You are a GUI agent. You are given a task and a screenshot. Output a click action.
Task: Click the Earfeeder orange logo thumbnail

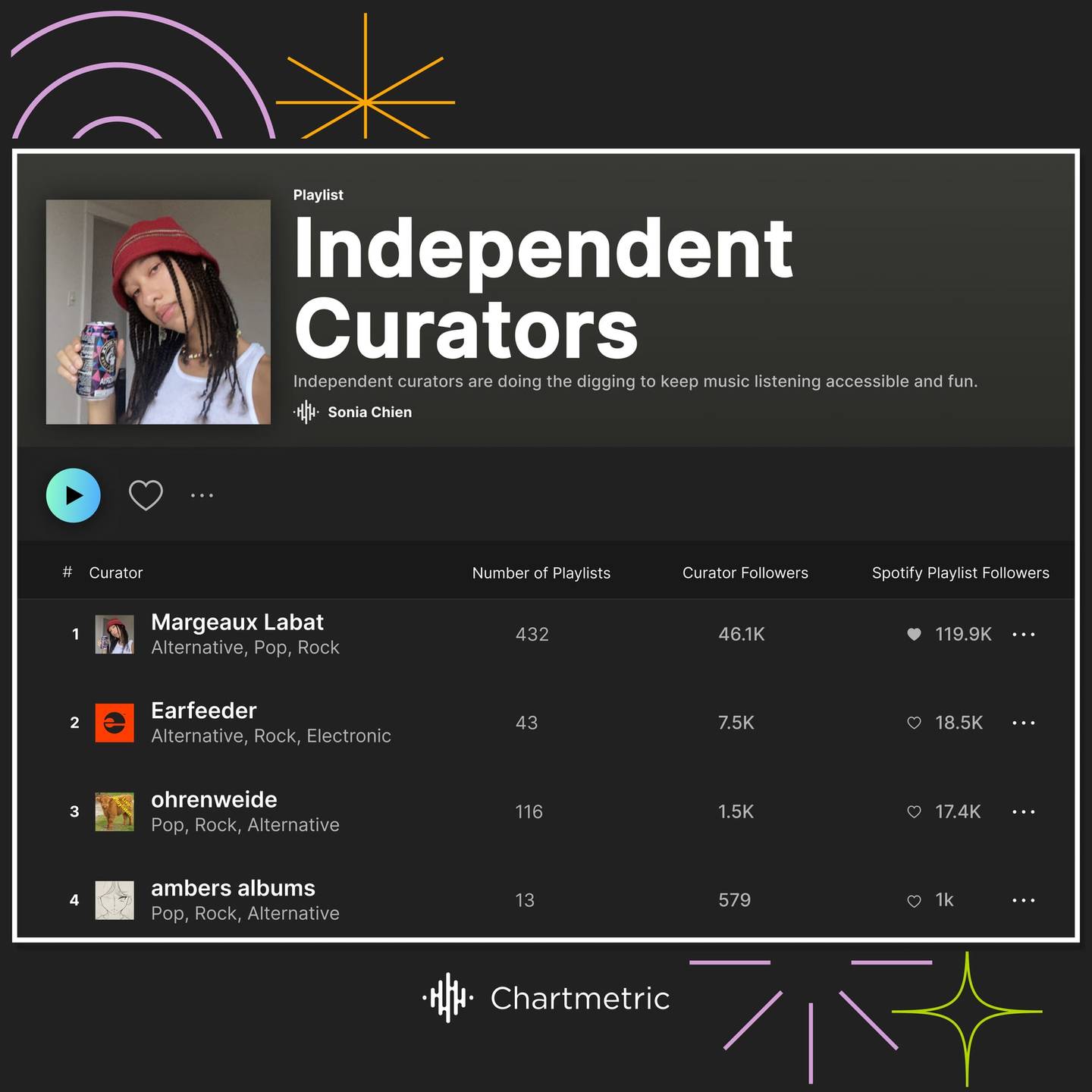click(115, 723)
